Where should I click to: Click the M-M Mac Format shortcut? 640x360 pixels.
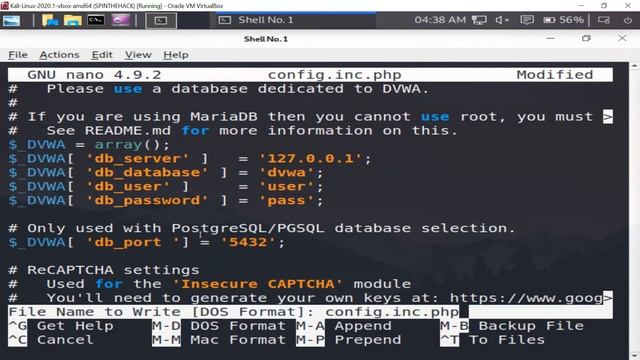coord(219,340)
